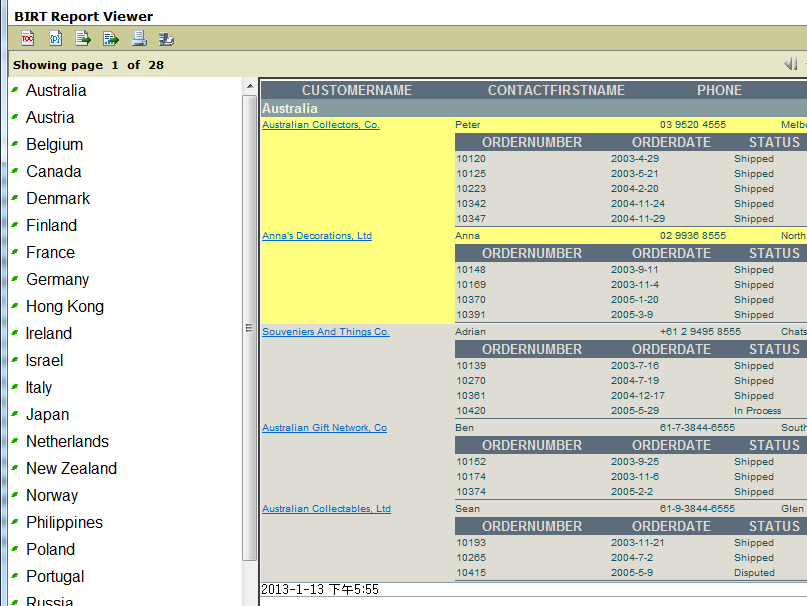
Task: Select Philippines in the TOC list
Action: pyautogui.click(x=64, y=523)
